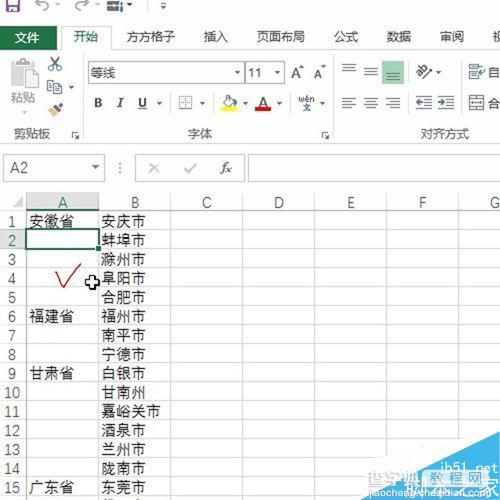
Task: Click the wén phonetic guide icon
Action: coord(306,103)
